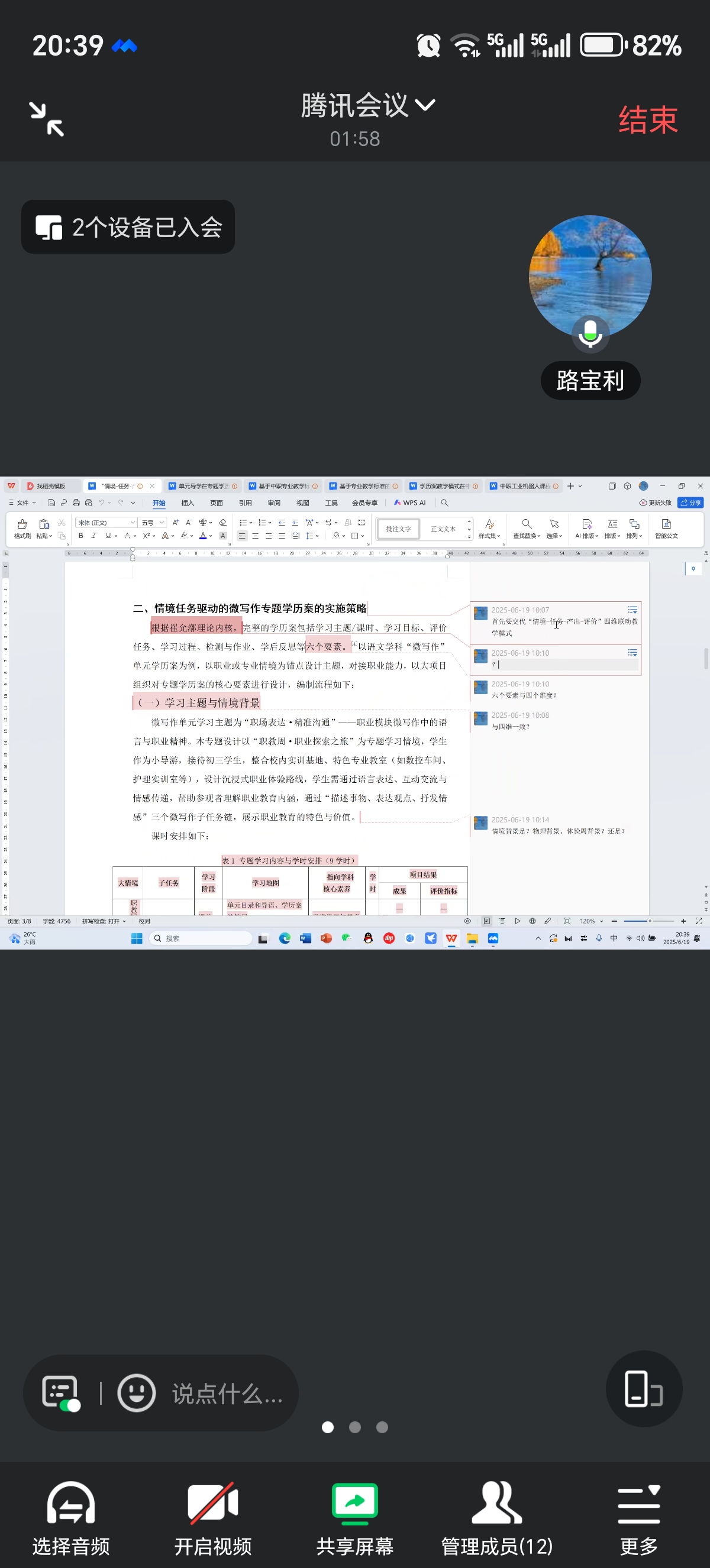In WPS, click the 智能公文 icon

coord(666,529)
